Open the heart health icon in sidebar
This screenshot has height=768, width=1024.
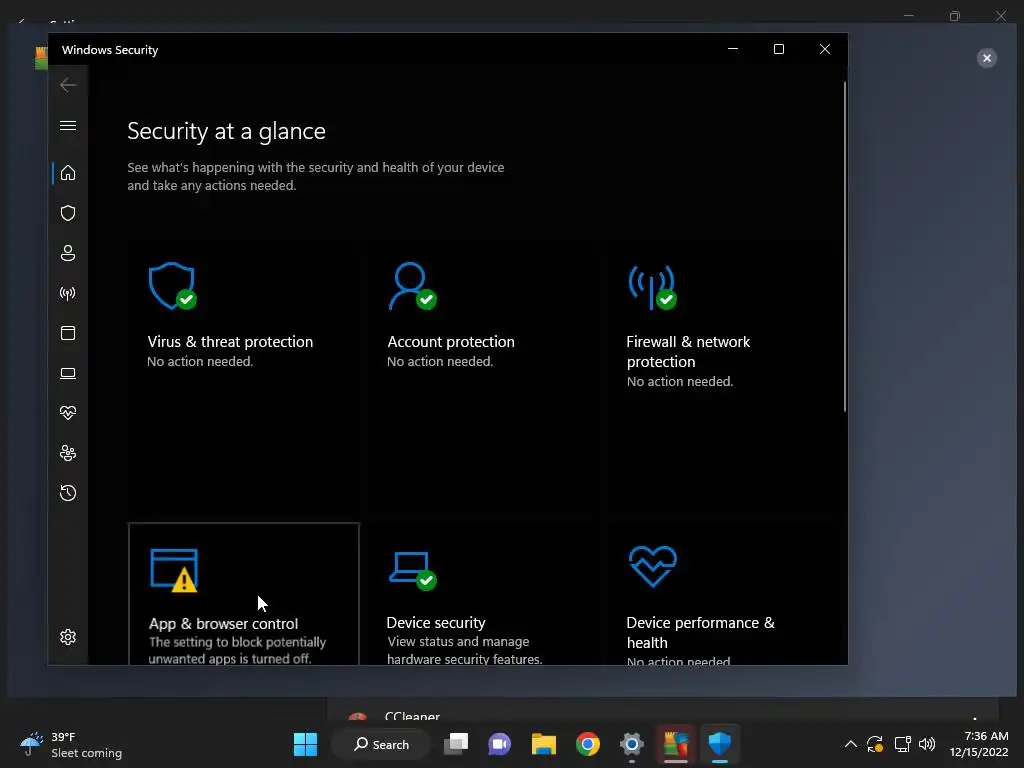click(x=68, y=413)
